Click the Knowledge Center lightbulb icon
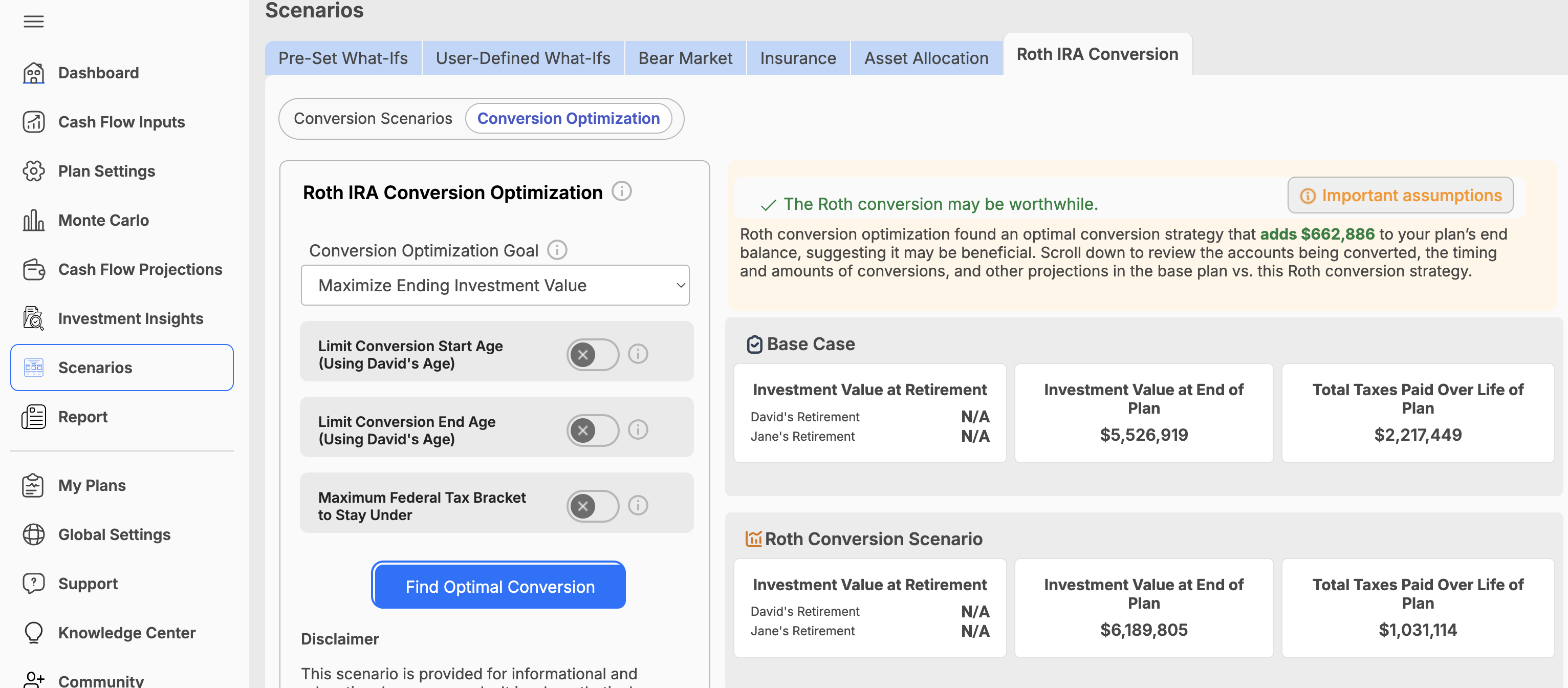 33,633
